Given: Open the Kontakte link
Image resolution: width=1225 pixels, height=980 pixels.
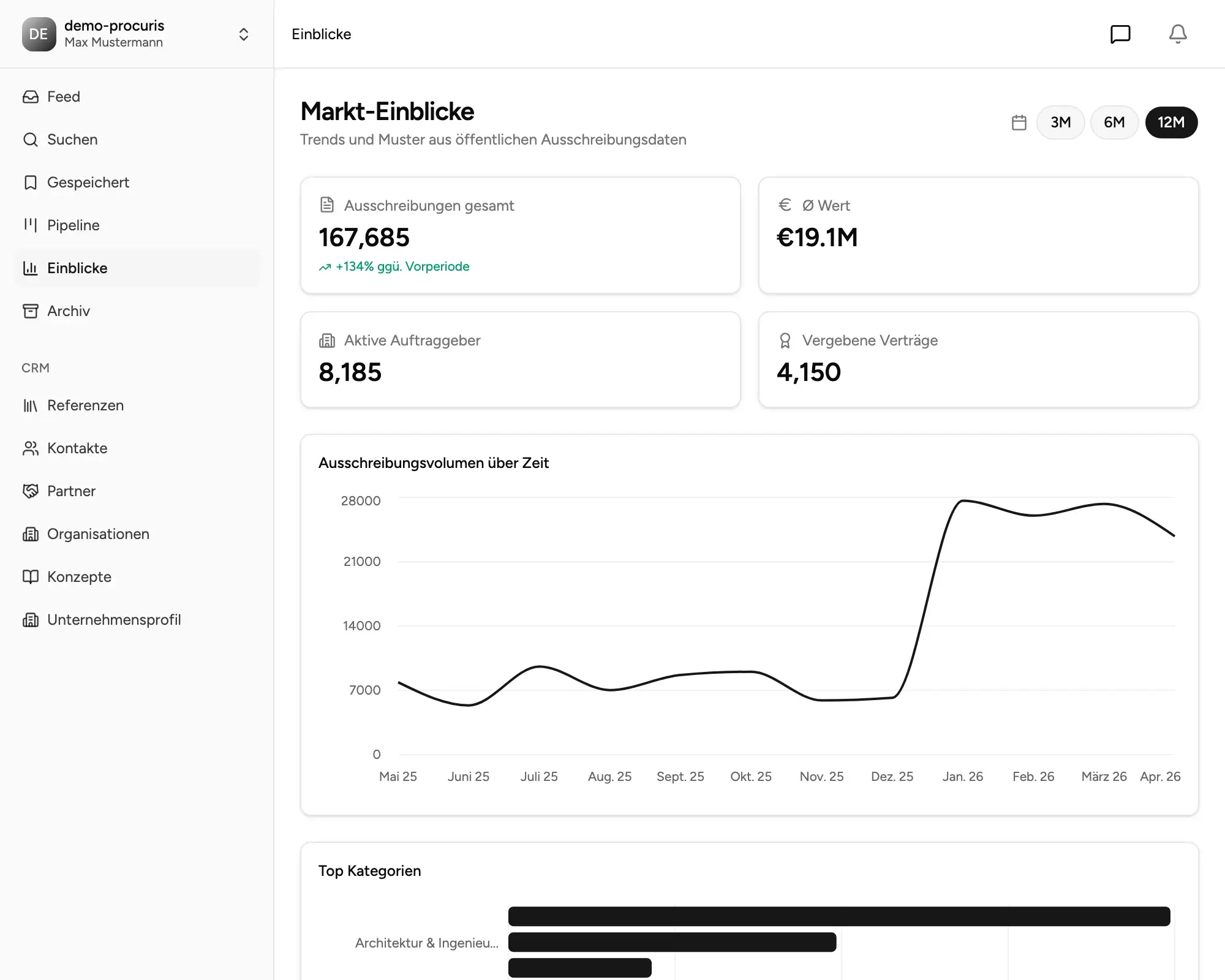Looking at the screenshot, I should pos(137,448).
